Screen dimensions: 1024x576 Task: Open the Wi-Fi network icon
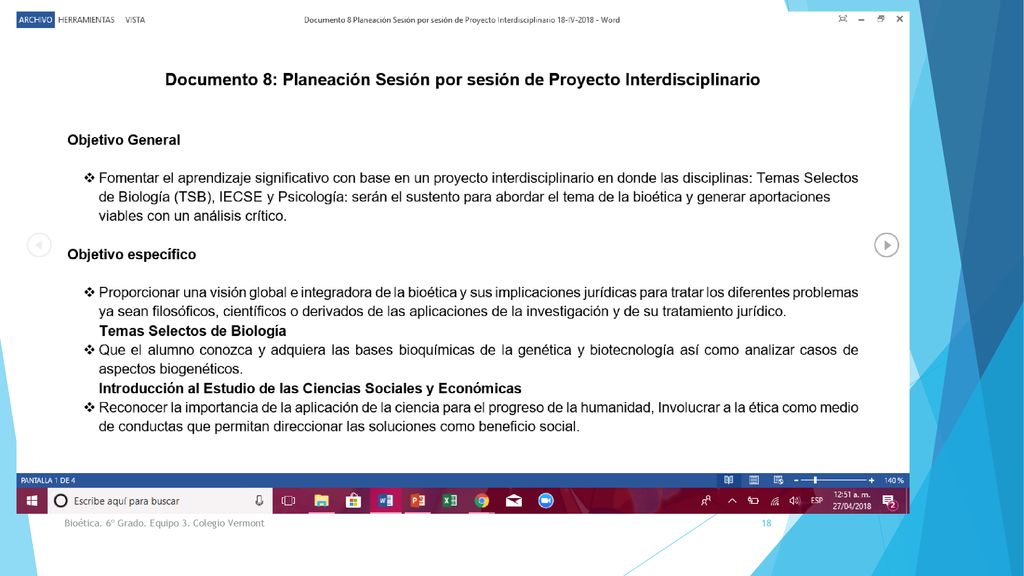[x=775, y=501]
